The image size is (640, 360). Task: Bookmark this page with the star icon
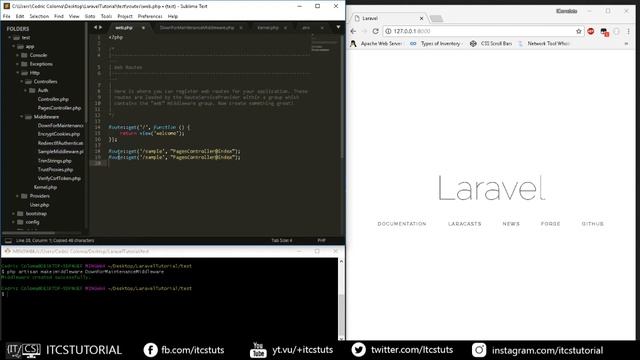578,31
